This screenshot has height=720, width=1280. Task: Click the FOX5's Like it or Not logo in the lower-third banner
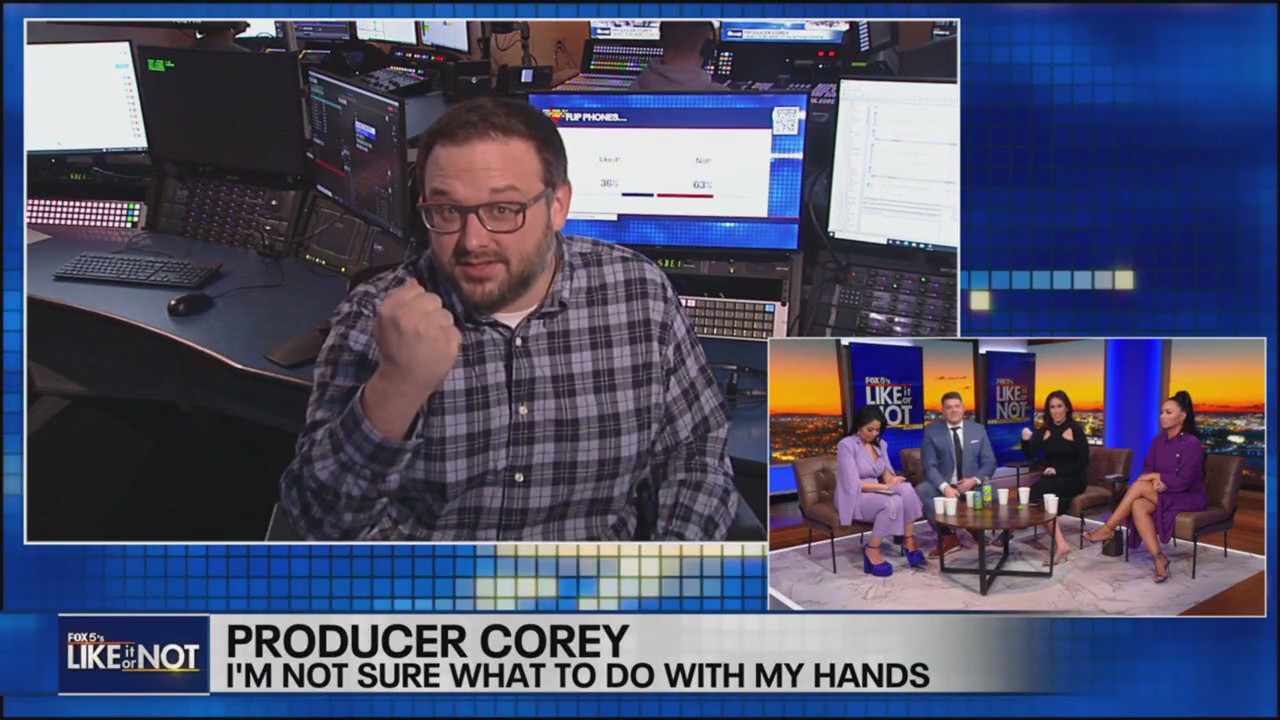[133, 655]
